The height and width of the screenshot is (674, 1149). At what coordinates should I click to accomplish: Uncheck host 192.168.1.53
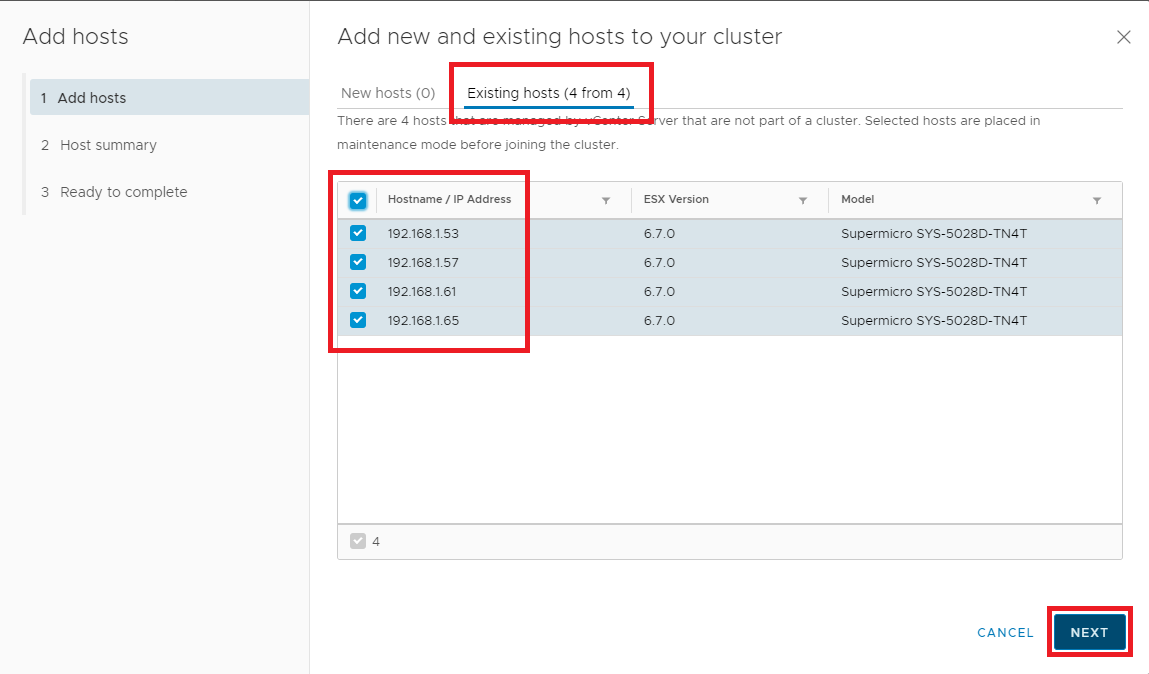(358, 233)
